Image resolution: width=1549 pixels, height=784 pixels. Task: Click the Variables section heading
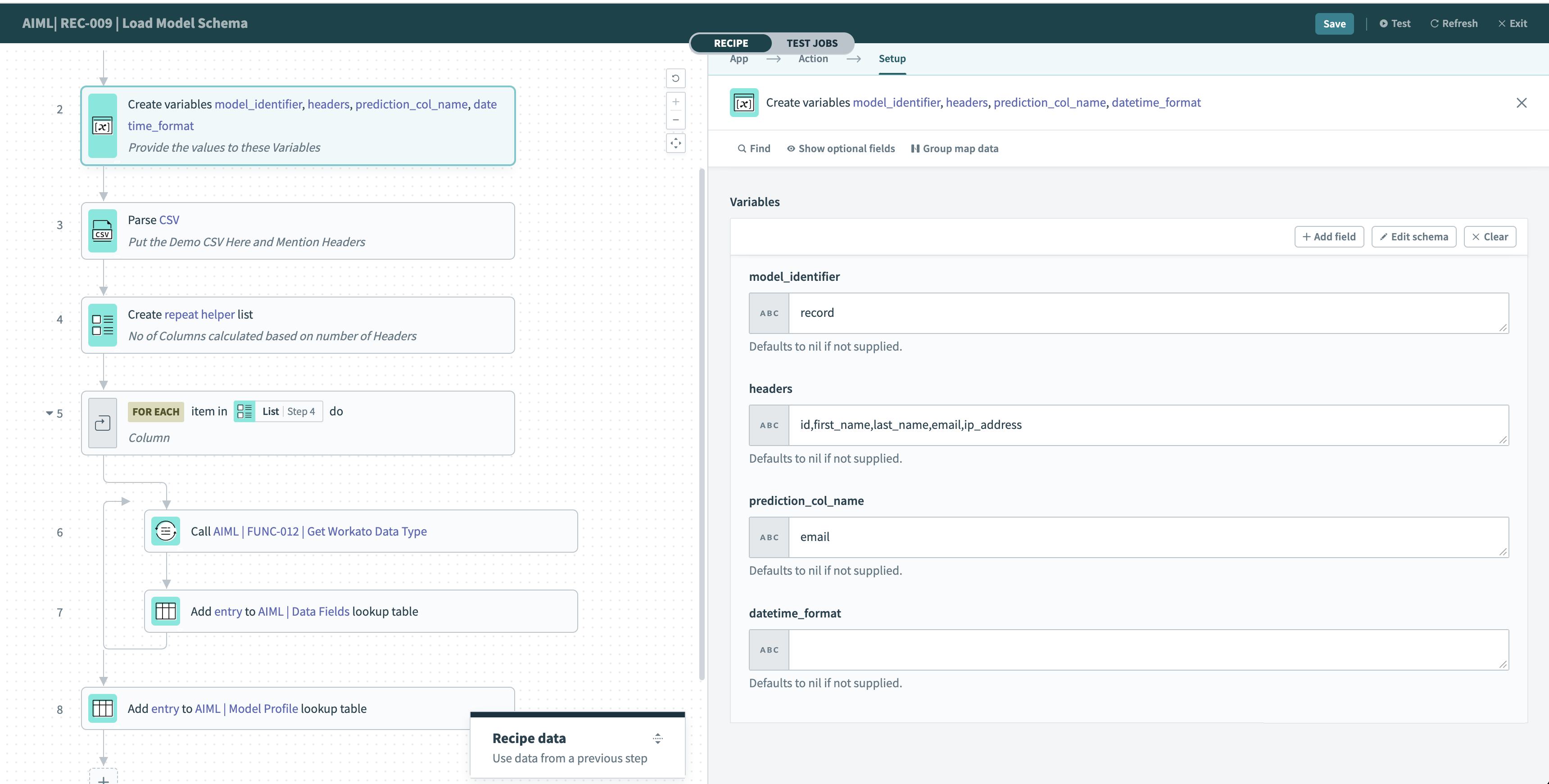755,202
